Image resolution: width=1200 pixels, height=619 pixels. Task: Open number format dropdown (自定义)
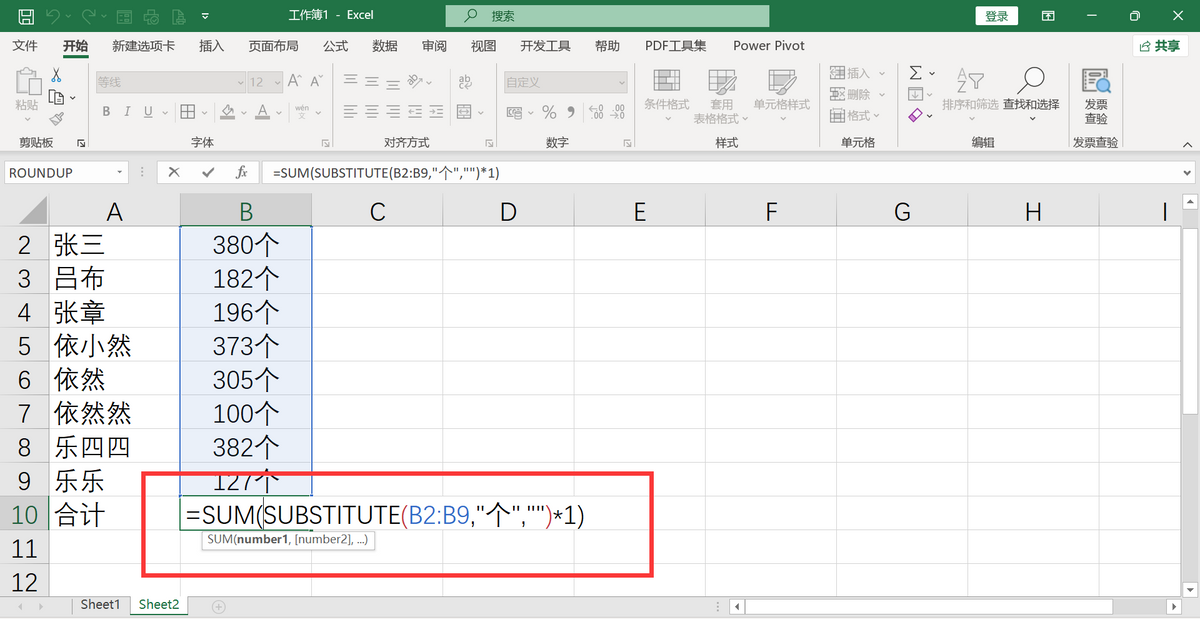click(622, 82)
